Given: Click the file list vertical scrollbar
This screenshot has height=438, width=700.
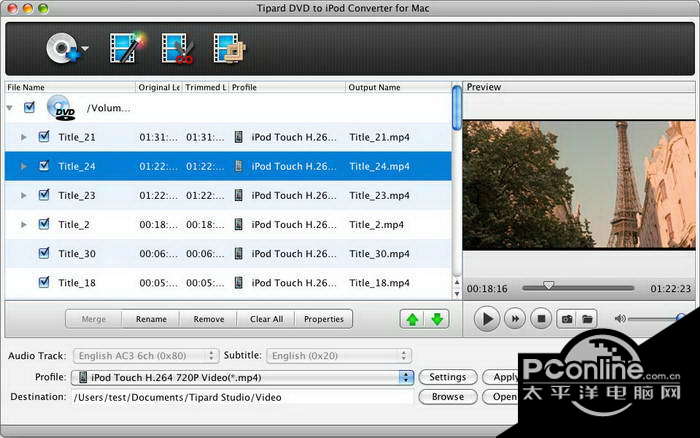Looking at the screenshot, I should [x=456, y=108].
